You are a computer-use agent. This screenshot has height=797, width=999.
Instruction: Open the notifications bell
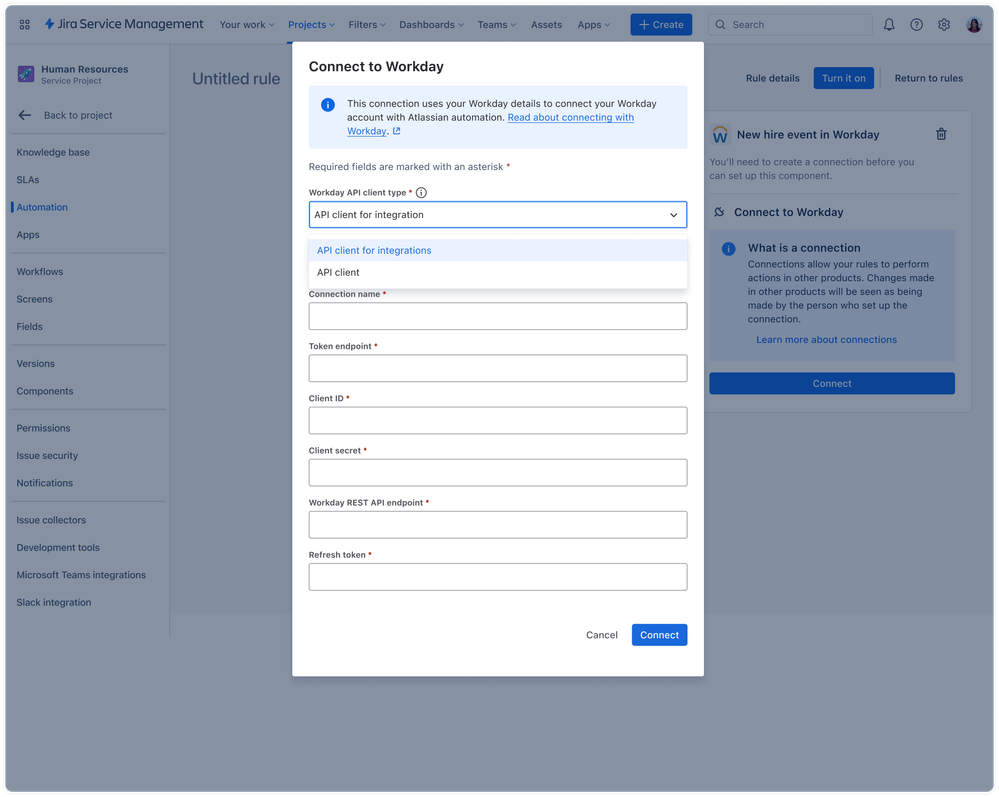[x=889, y=25]
